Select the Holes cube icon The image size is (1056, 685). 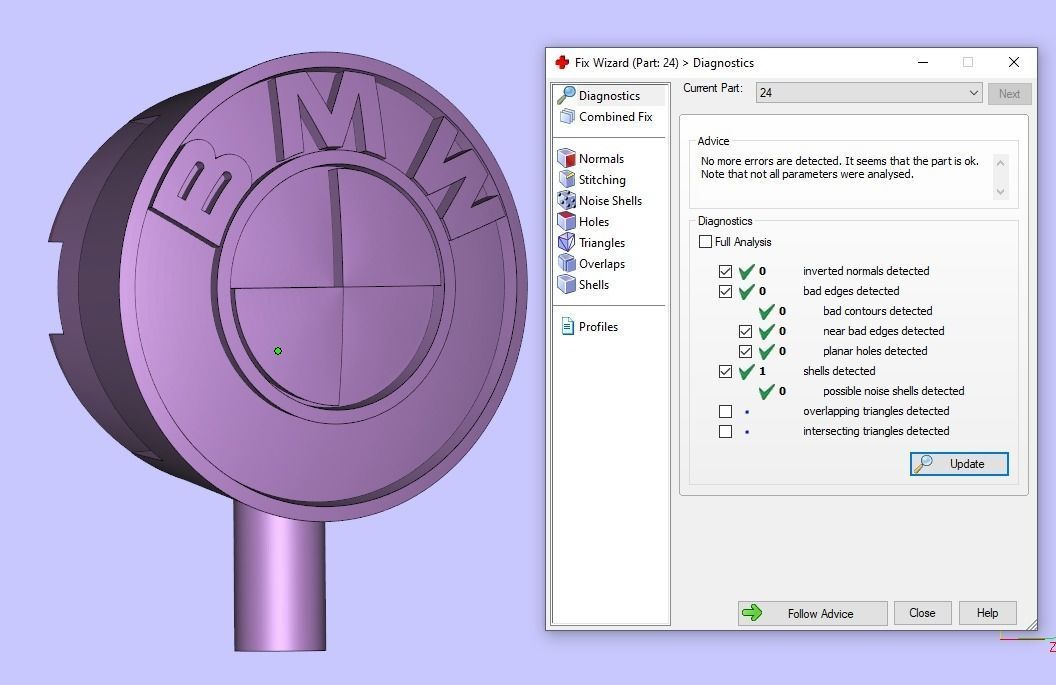pos(566,221)
